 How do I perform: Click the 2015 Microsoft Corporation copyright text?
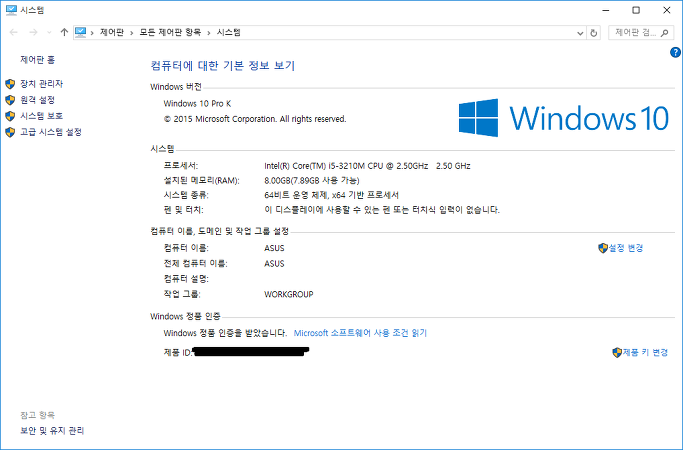click(255, 119)
